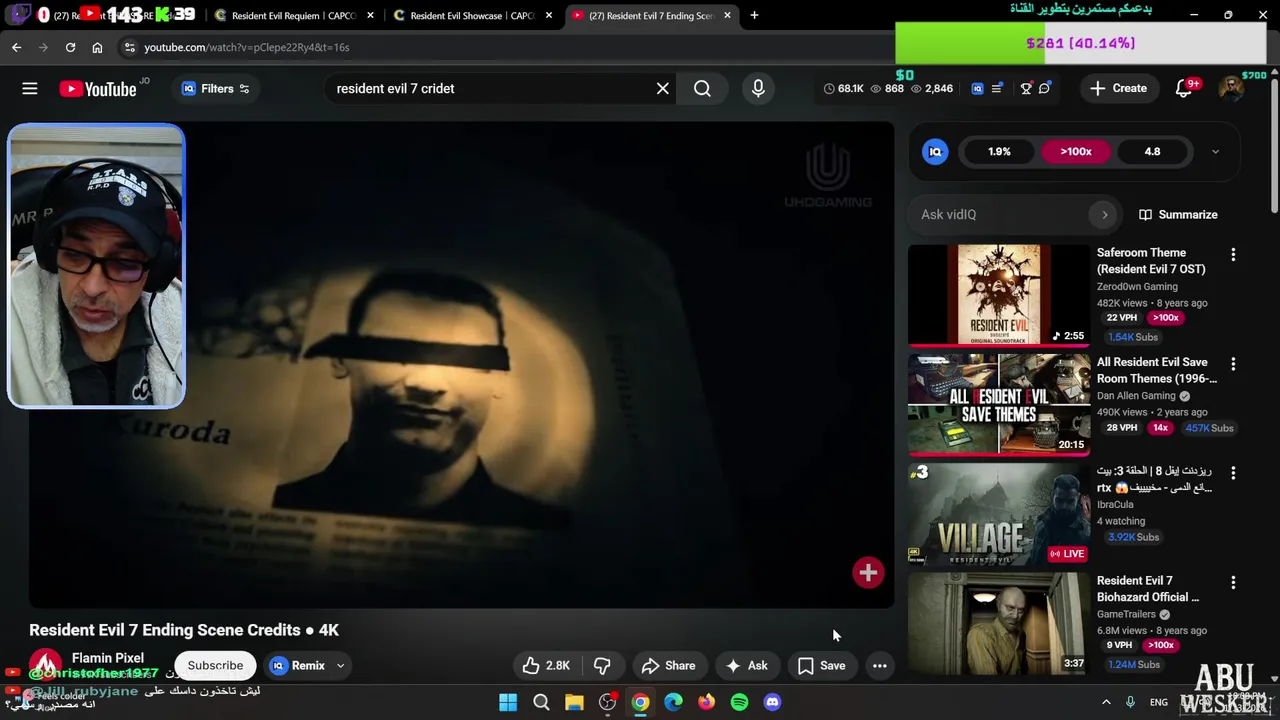Switch to Resident Evil Showcase CAPCOM tab

(474, 16)
